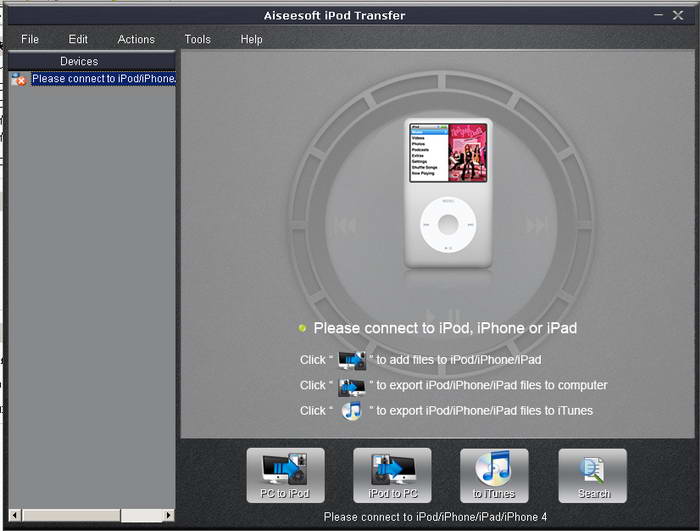Open the Tools menu
The width and height of the screenshot is (700, 531).
[197, 39]
